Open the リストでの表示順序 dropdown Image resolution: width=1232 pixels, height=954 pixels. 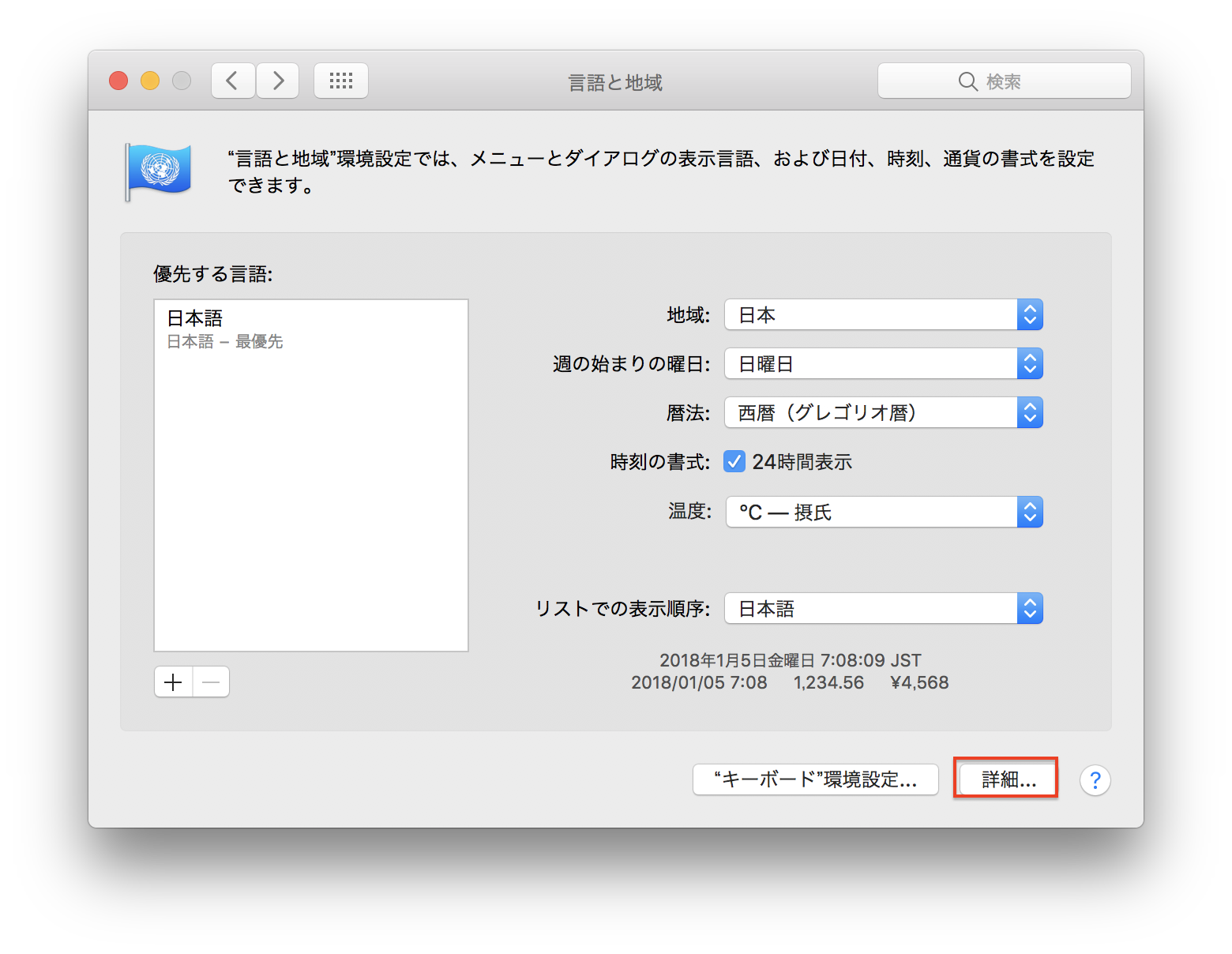click(x=883, y=609)
